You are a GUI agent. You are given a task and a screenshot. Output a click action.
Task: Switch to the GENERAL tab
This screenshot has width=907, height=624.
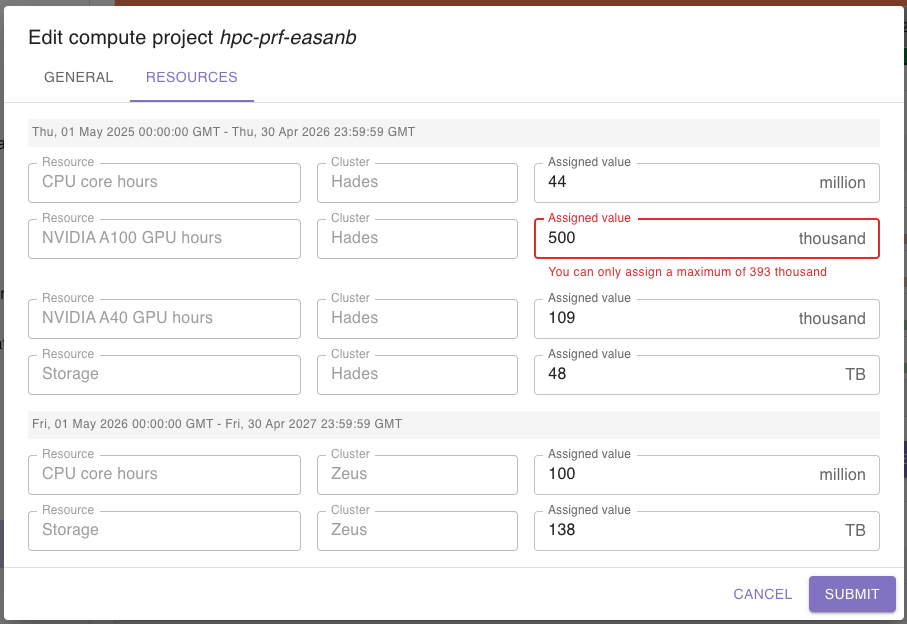coord(78,77)
